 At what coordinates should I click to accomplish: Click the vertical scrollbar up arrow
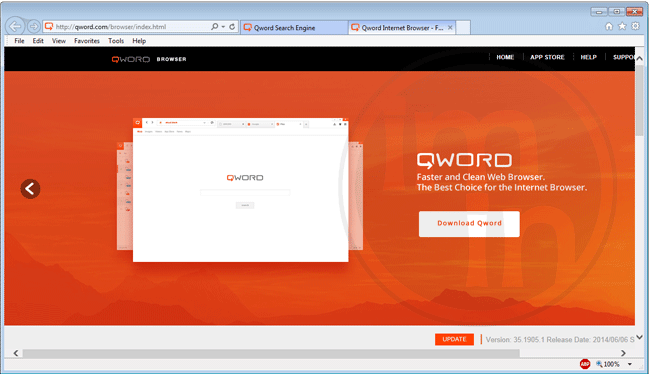[640, 59]
